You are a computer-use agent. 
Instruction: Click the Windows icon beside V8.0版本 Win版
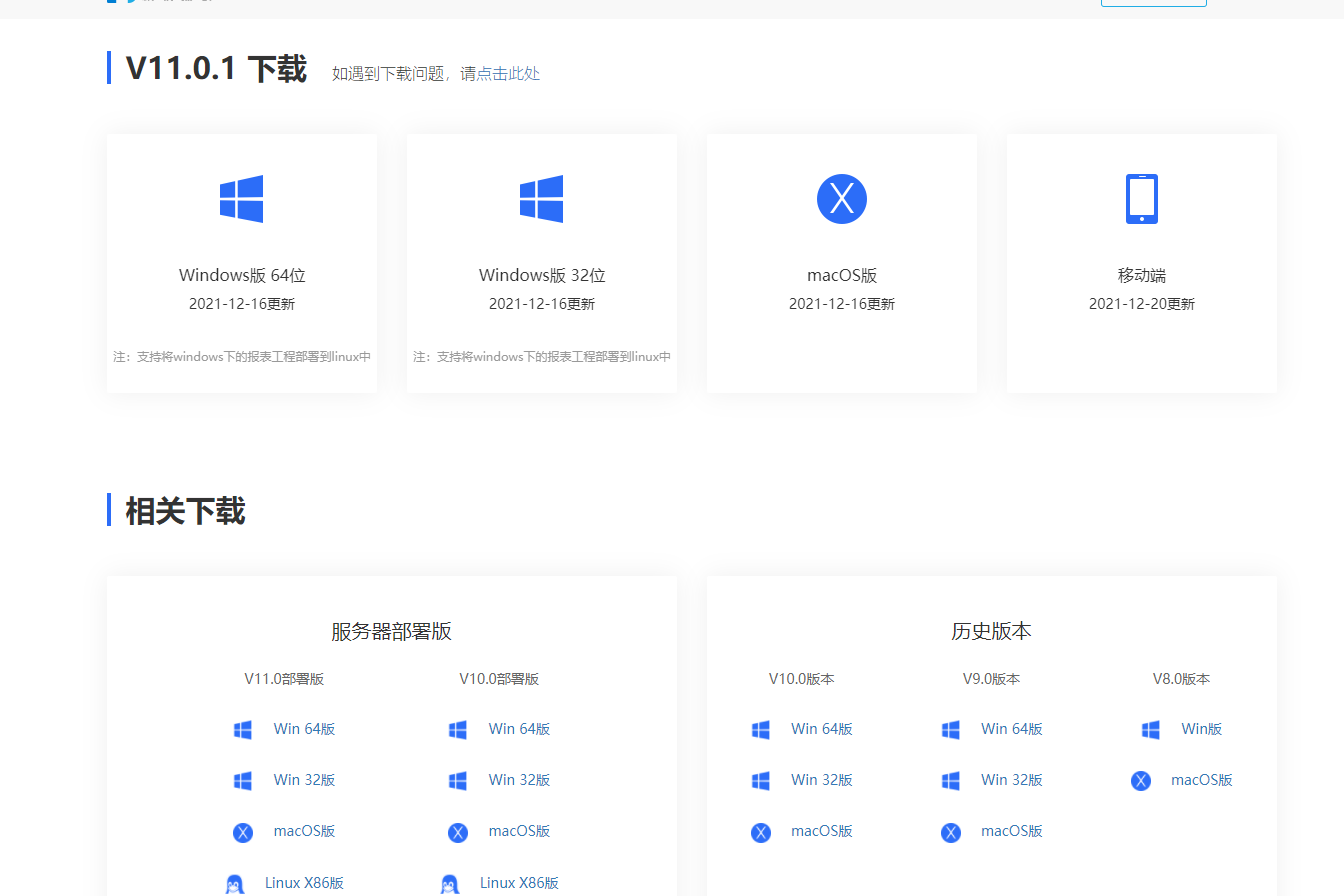click(1150, 729)
